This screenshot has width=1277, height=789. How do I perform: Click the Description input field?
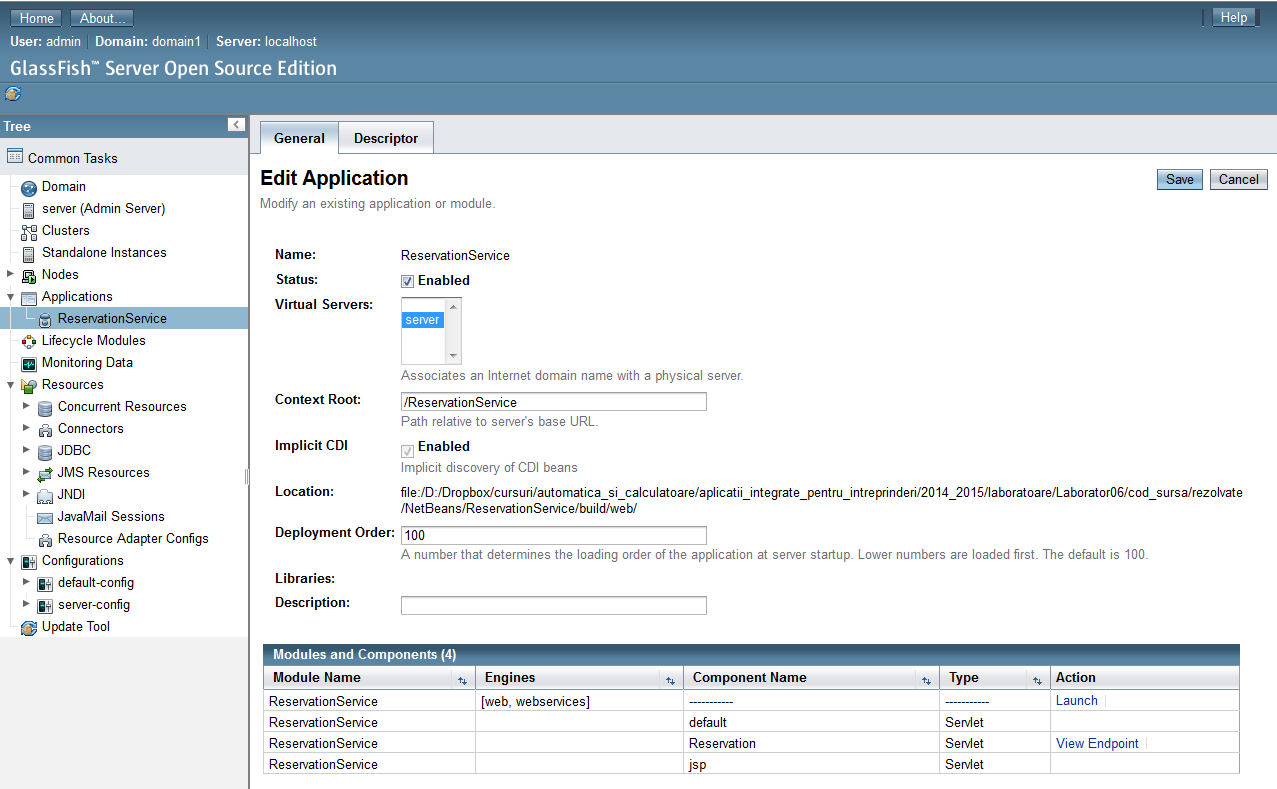point(554,605)
